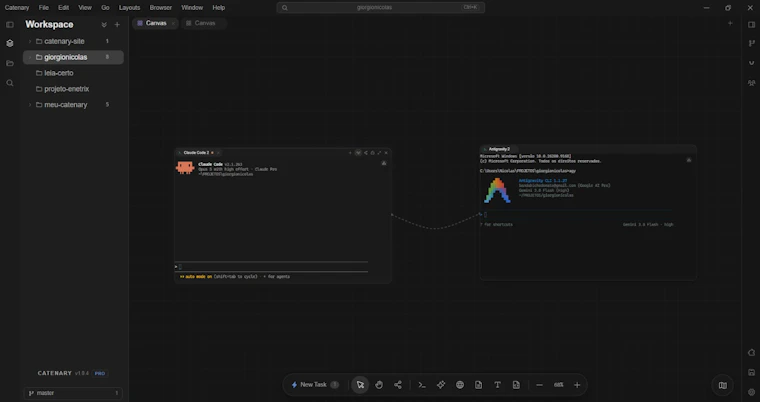Expand the catenary-site folder
Viewport: 760px width, 402px height.
point(30,41)
